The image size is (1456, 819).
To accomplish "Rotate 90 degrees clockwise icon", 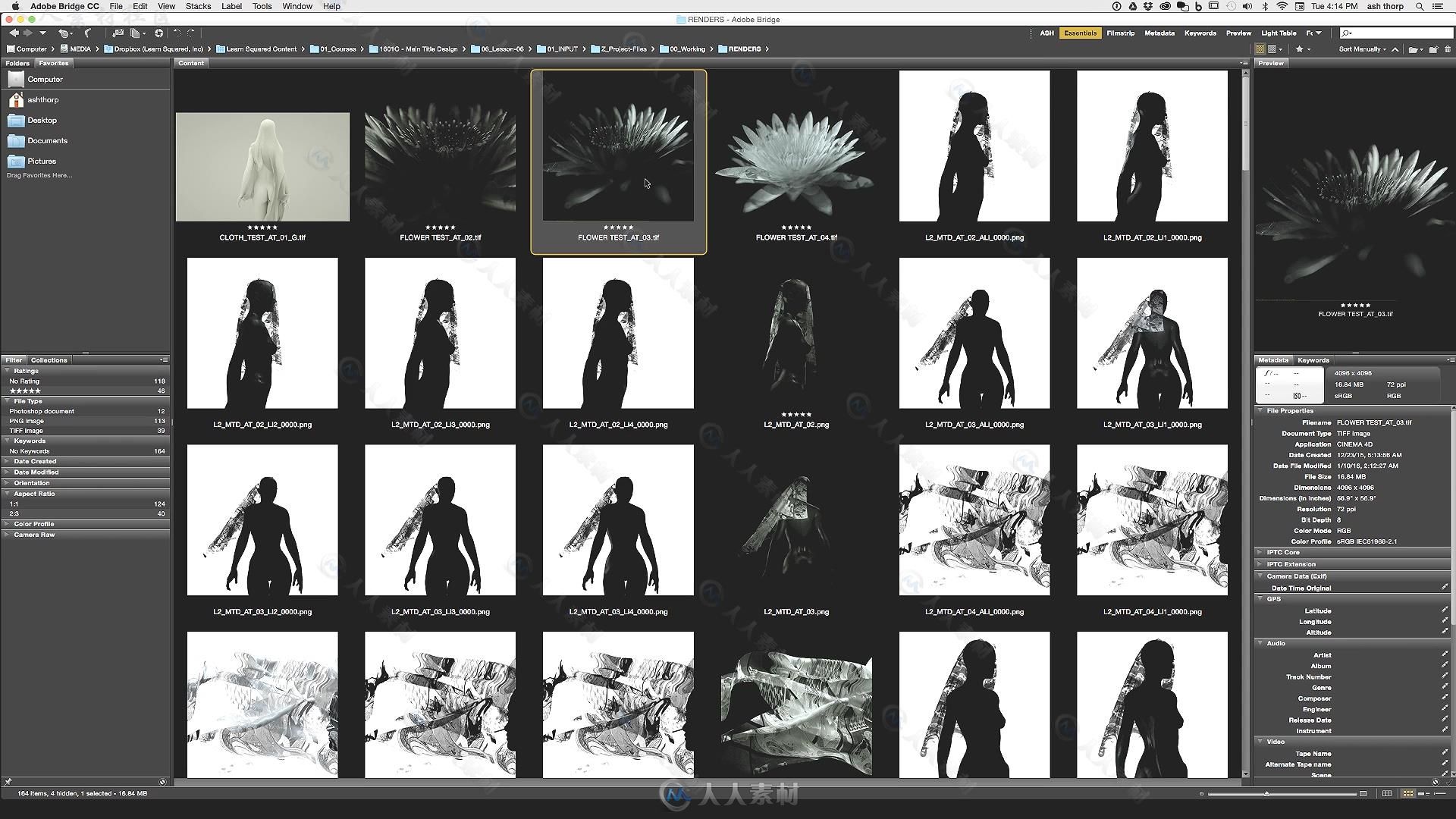I will pyautogui.click(x=191, y=33).
